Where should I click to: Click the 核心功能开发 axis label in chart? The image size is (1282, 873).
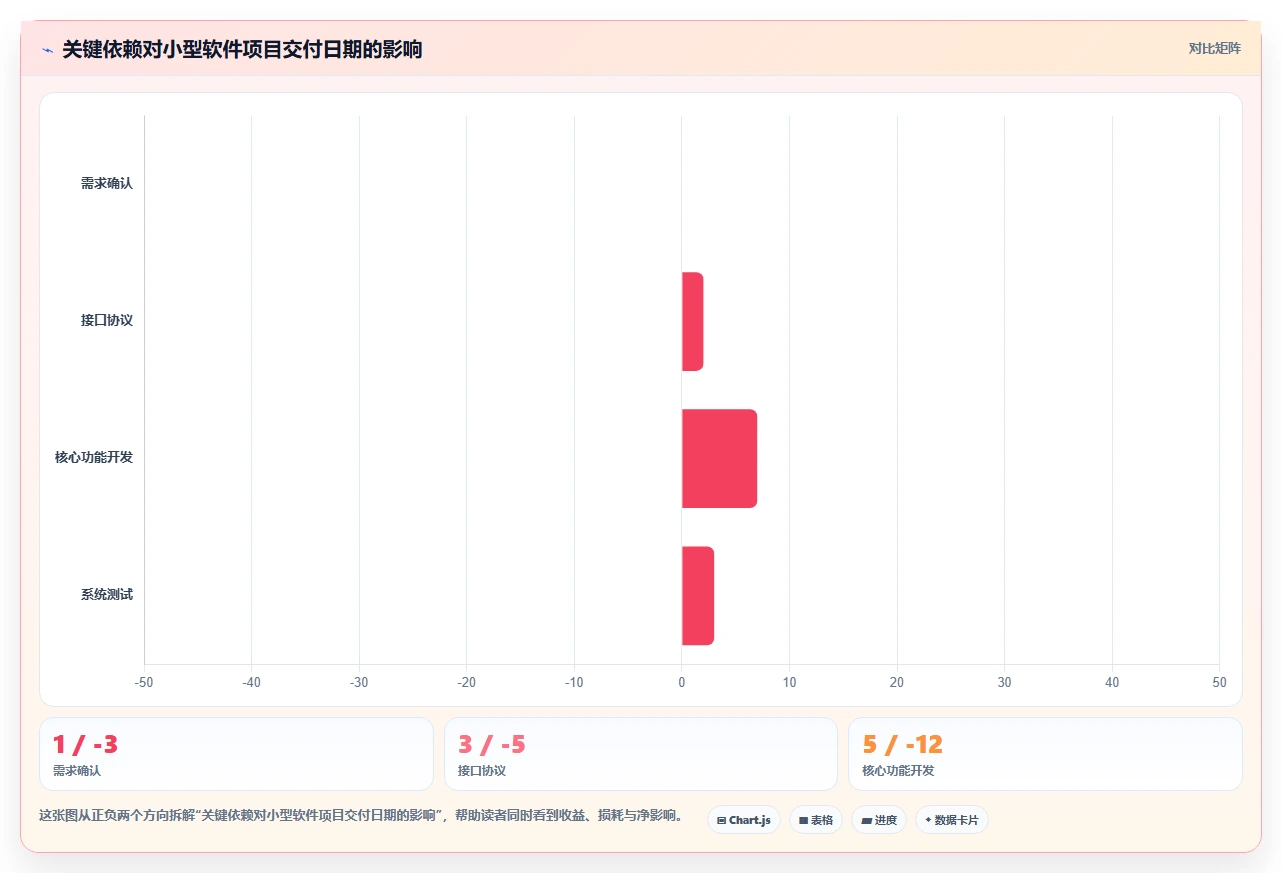pyautogui.click(x=94, y=458)
